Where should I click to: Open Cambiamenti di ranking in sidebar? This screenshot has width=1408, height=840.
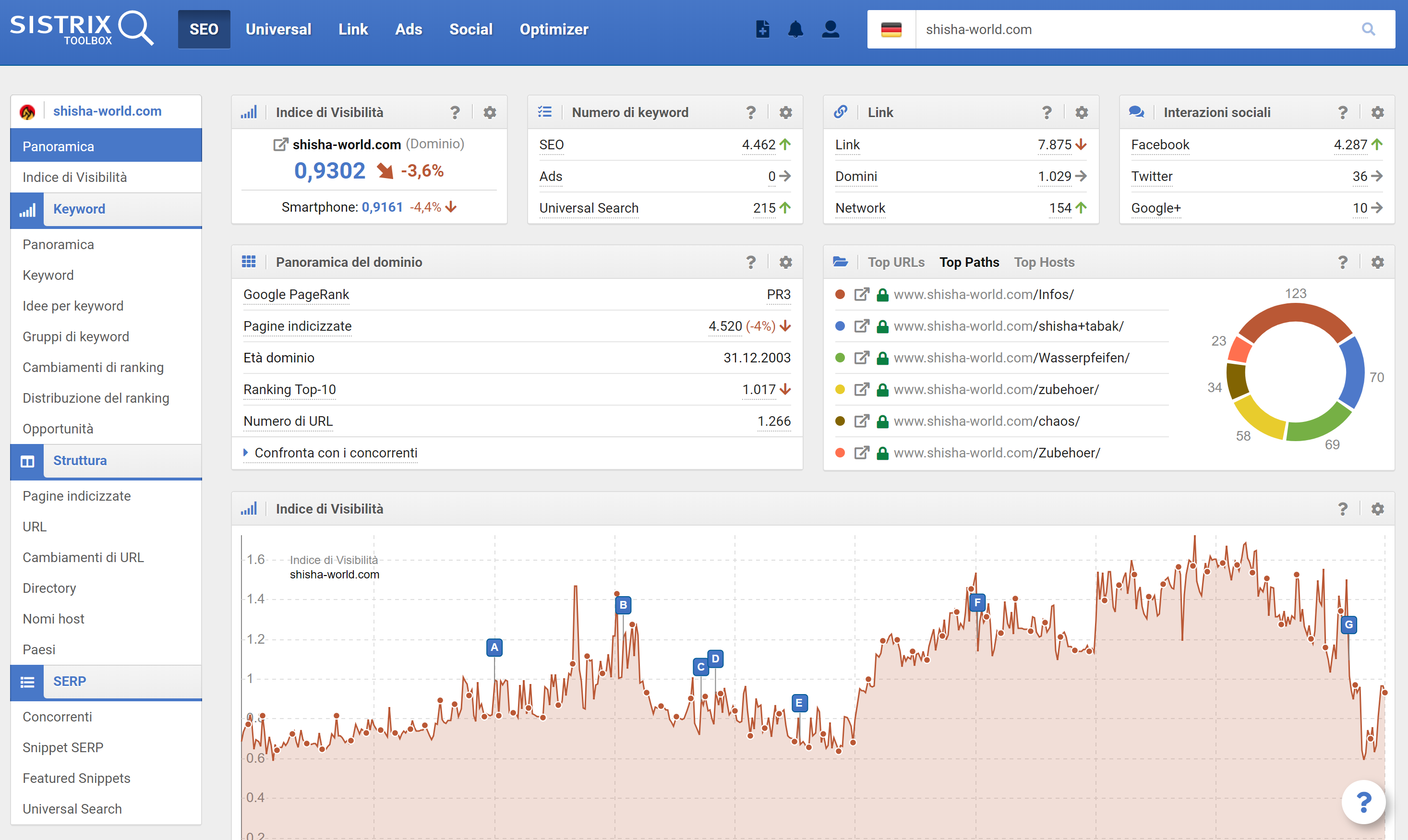click(93, 367)
